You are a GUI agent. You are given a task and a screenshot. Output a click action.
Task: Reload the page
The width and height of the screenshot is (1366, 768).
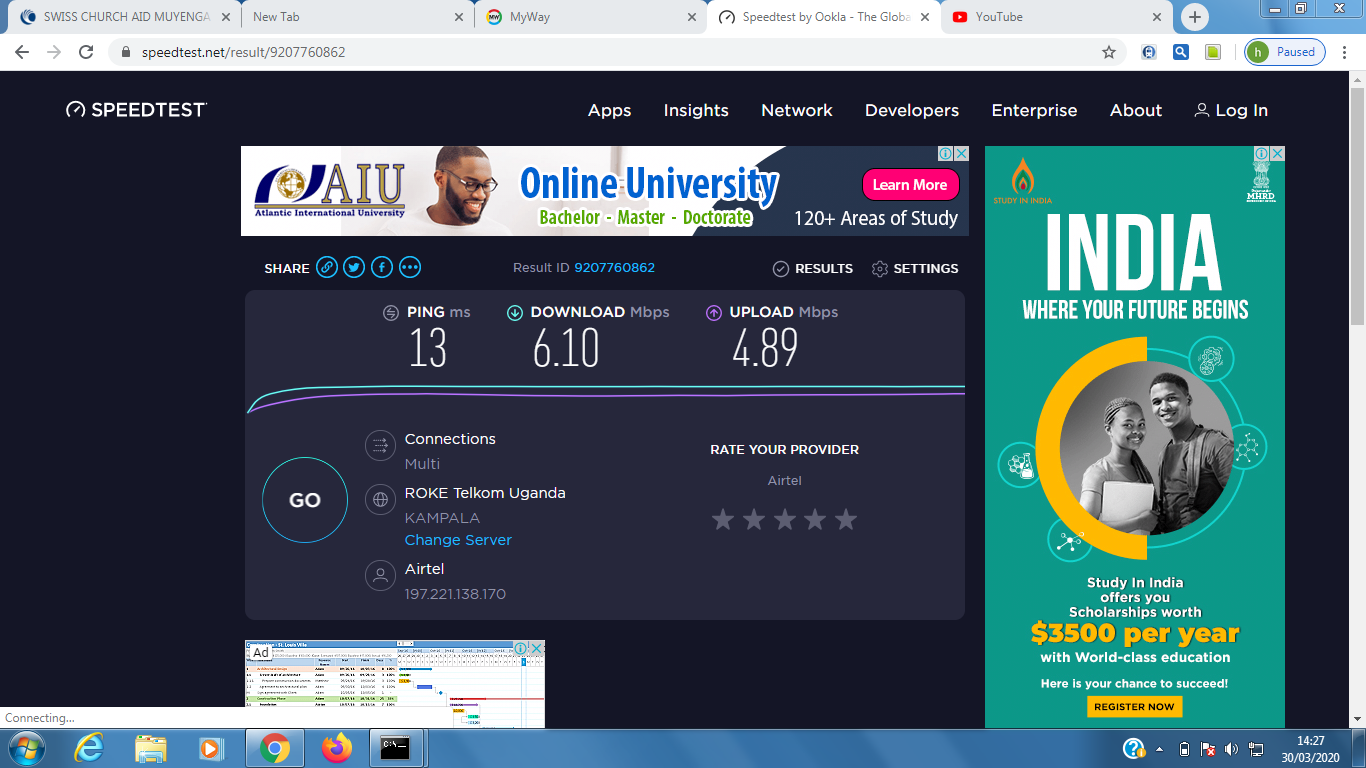point(86,52)
